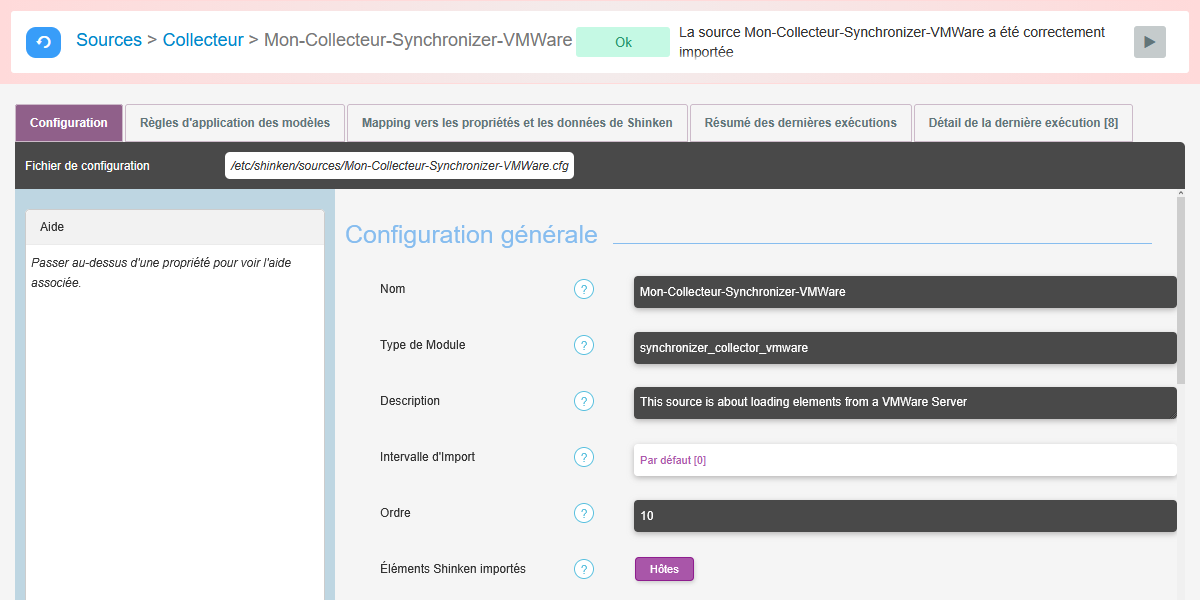Click the blue refresh icon button
1200x600 pixels.
43,42
